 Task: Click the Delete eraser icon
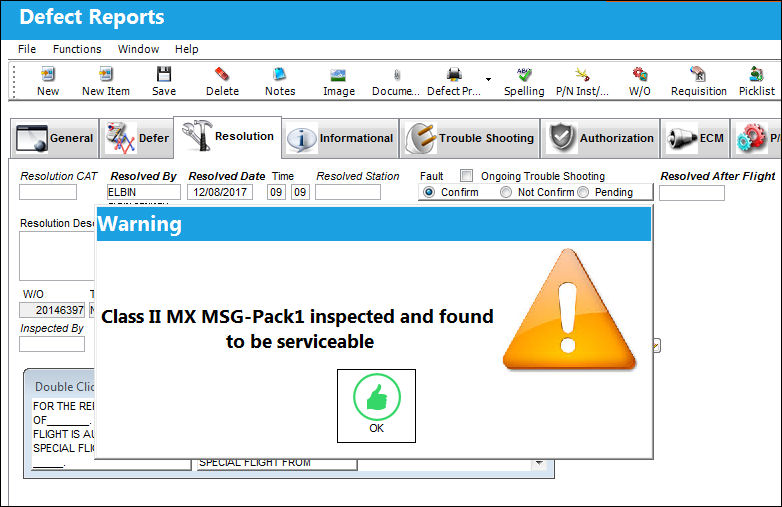(x=222, y=74)
